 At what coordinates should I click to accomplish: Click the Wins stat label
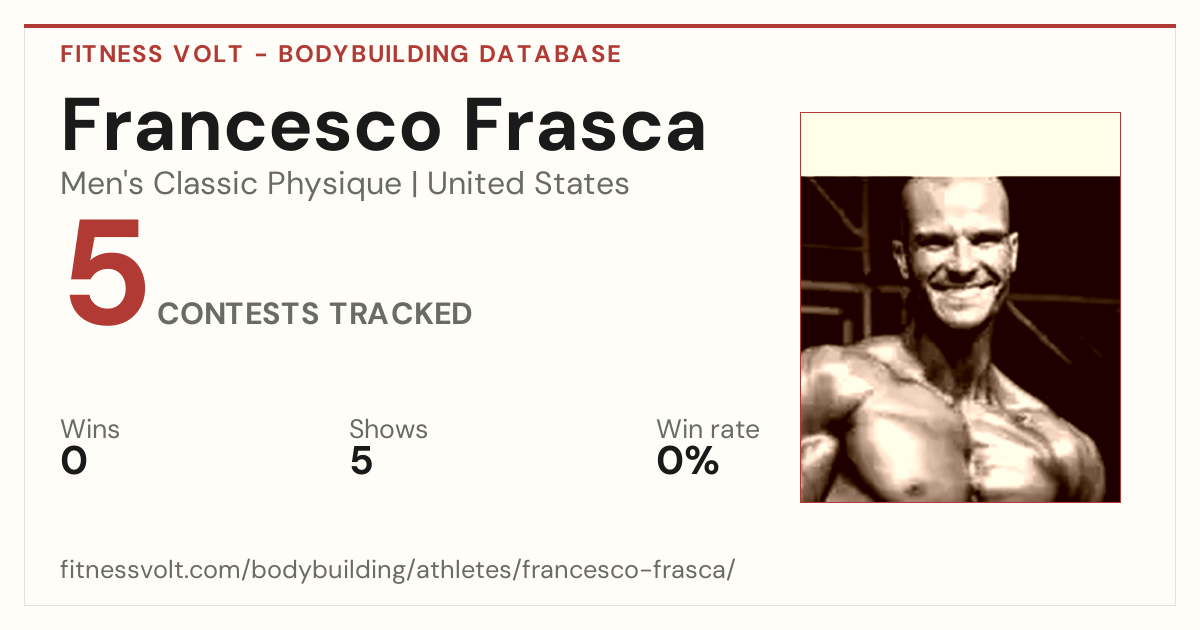click(90, 430)
